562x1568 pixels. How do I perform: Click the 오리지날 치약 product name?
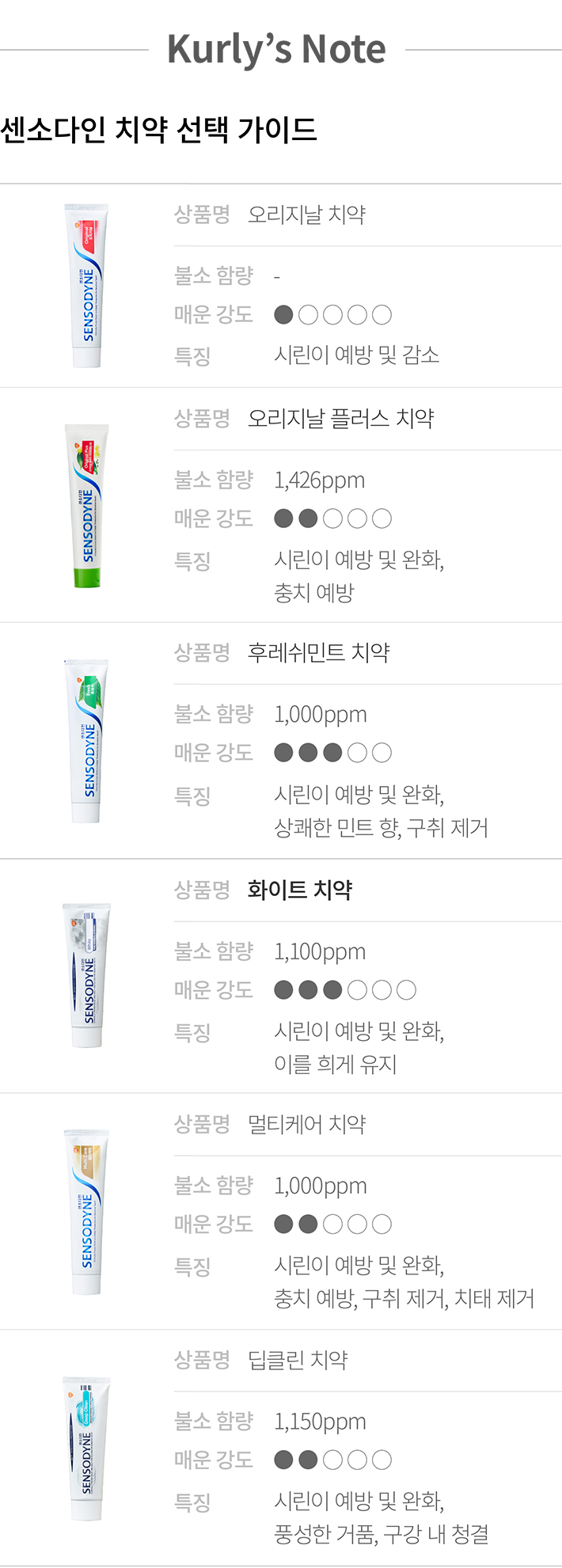click(306, 215)
